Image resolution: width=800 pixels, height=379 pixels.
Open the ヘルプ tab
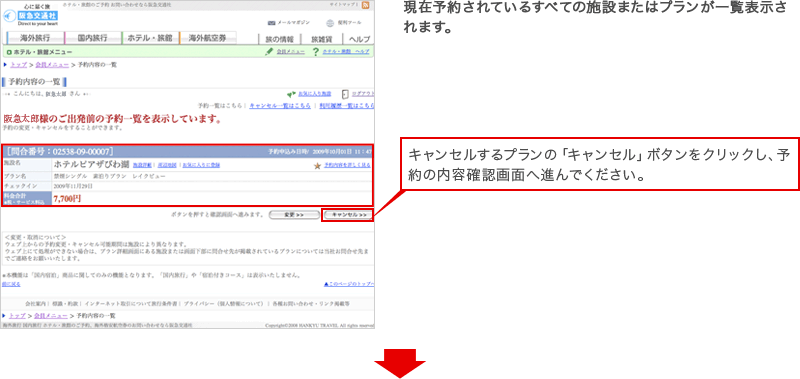(x=359, y=39)
